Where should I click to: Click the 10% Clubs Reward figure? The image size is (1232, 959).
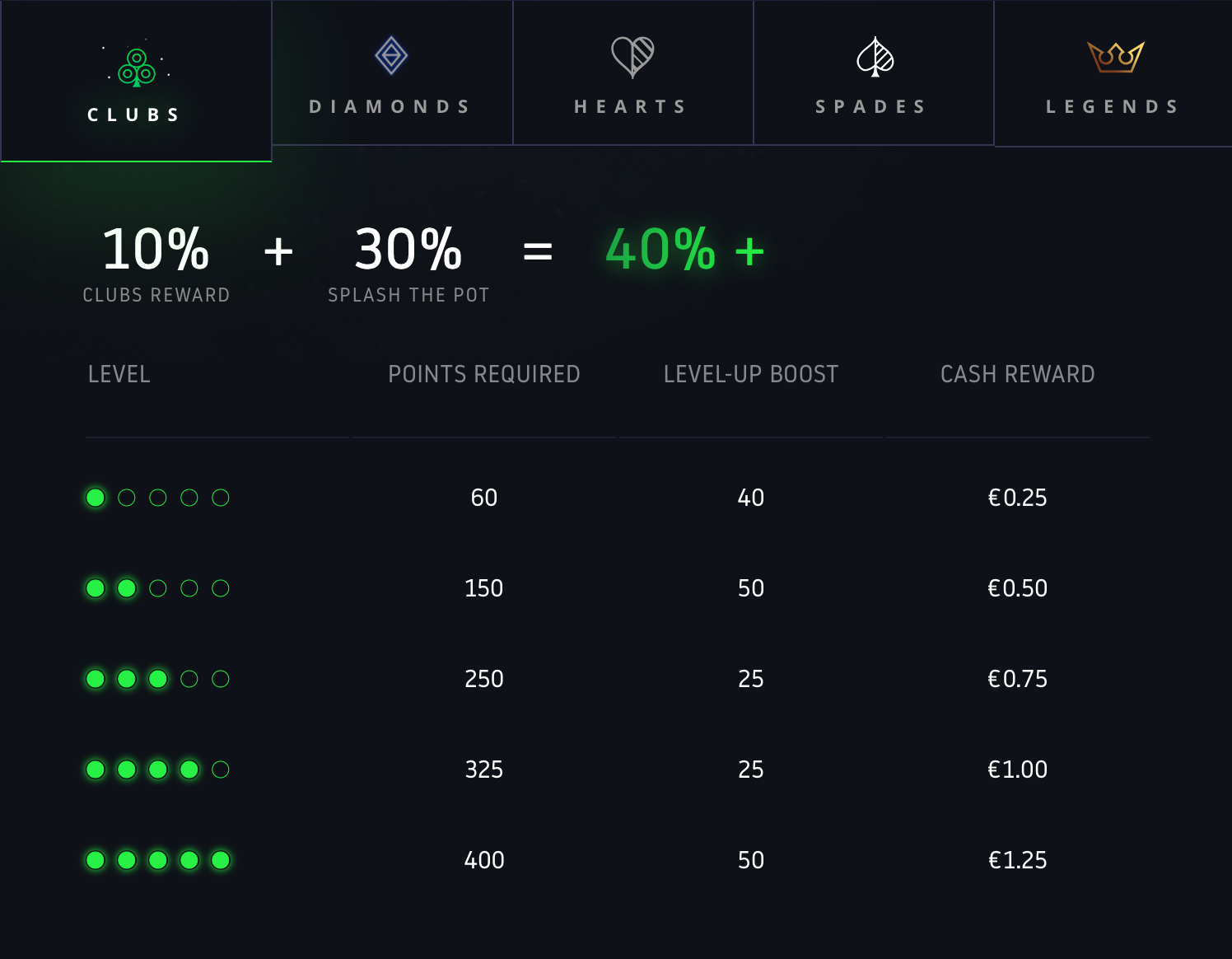[x=156, y=250]
